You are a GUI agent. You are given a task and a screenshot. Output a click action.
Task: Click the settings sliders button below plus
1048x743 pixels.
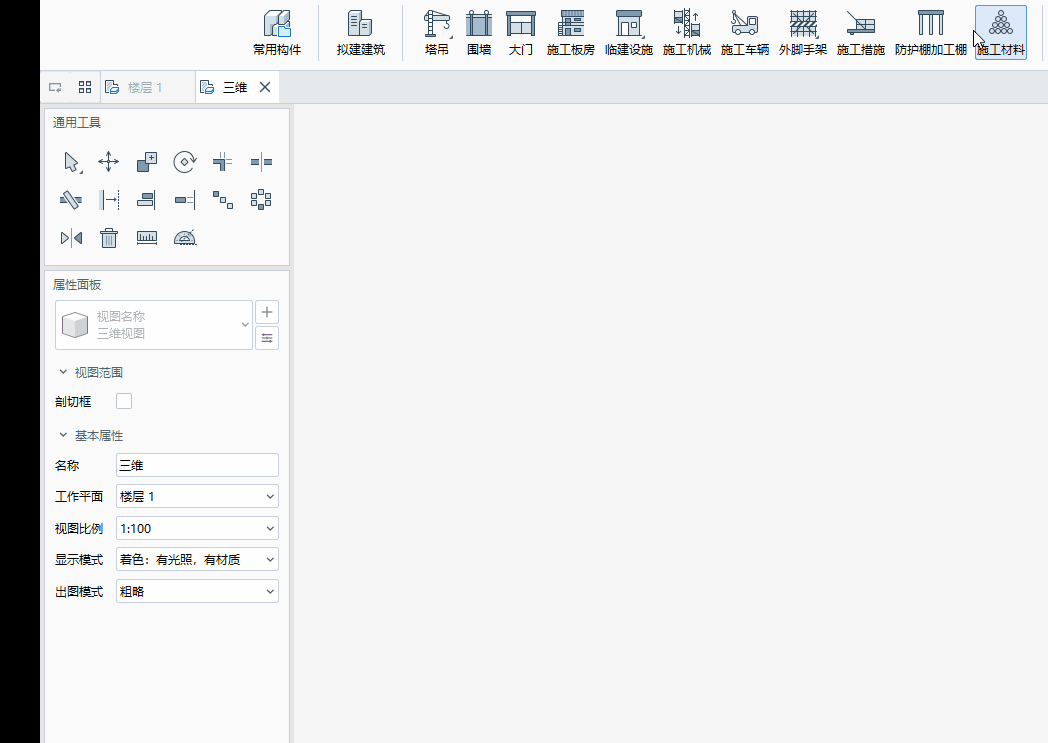(x=267, y=338)
